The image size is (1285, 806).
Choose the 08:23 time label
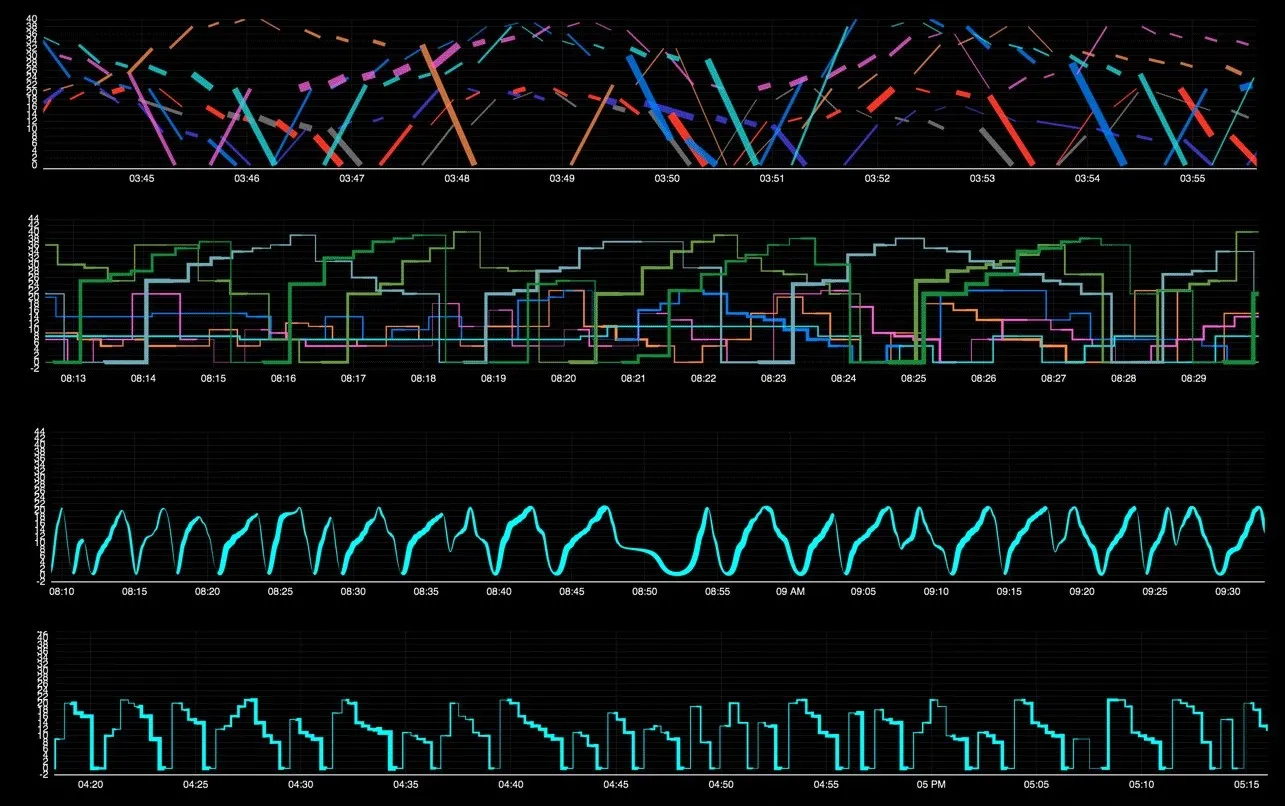pyautogui.click(x=774, y=379)
